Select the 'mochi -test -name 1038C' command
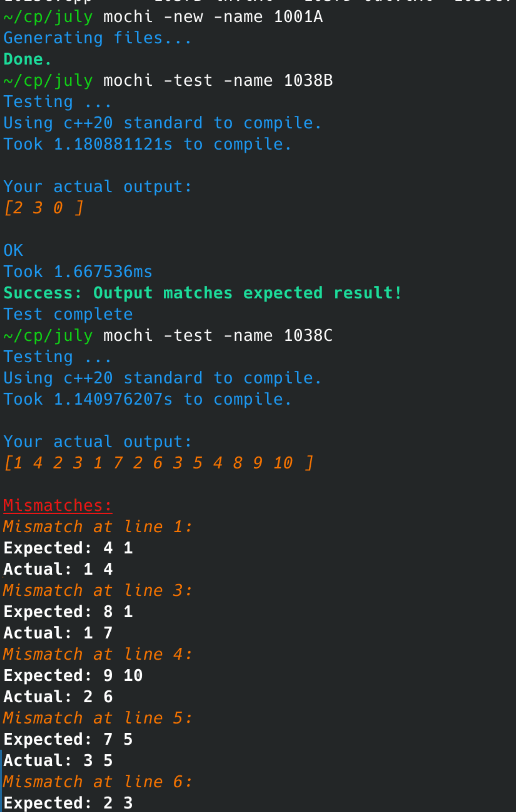This screenshot has width=516, height=812. pyautogui.click(x=218, y=336)
